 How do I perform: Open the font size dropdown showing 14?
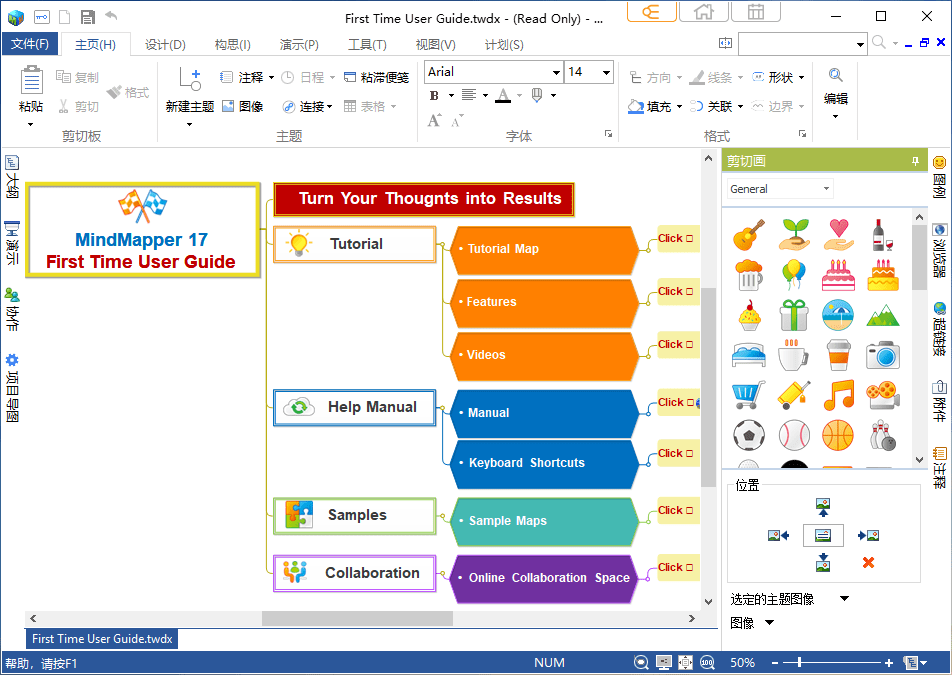606,72
